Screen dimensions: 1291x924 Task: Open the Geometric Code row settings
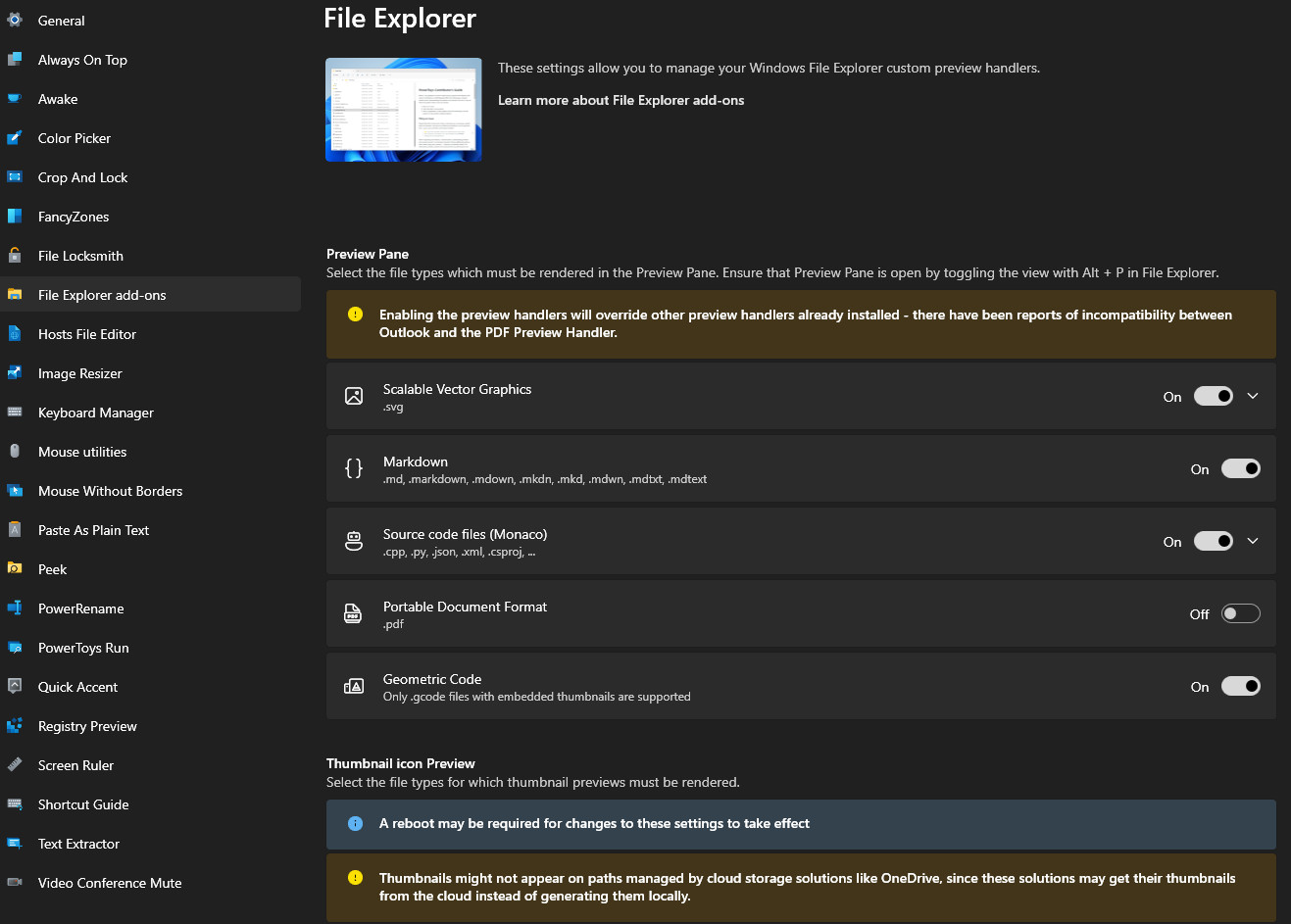pyautogui.click(x=1241, y=686)
